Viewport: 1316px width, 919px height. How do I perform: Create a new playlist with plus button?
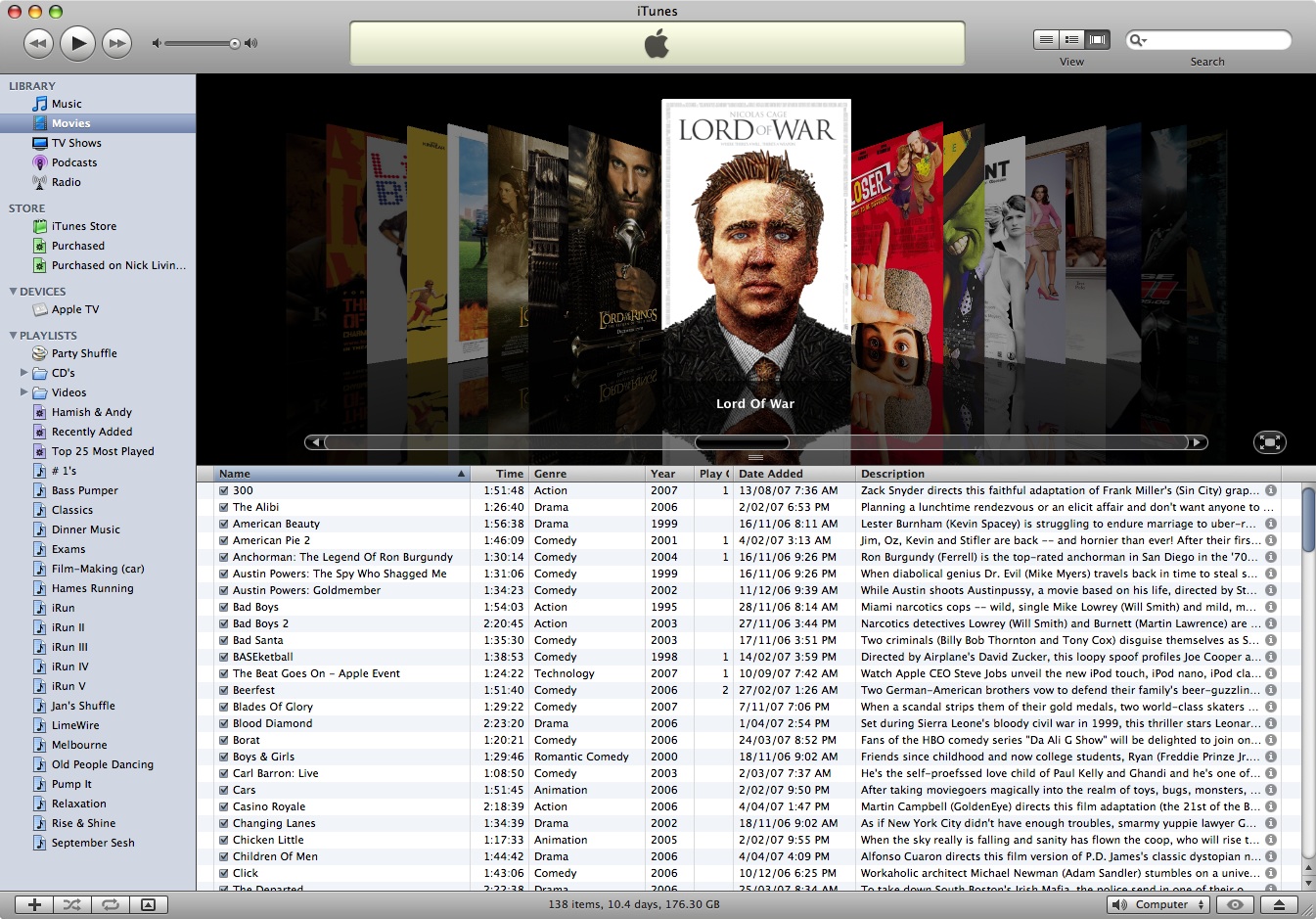(x=34, y=904)
